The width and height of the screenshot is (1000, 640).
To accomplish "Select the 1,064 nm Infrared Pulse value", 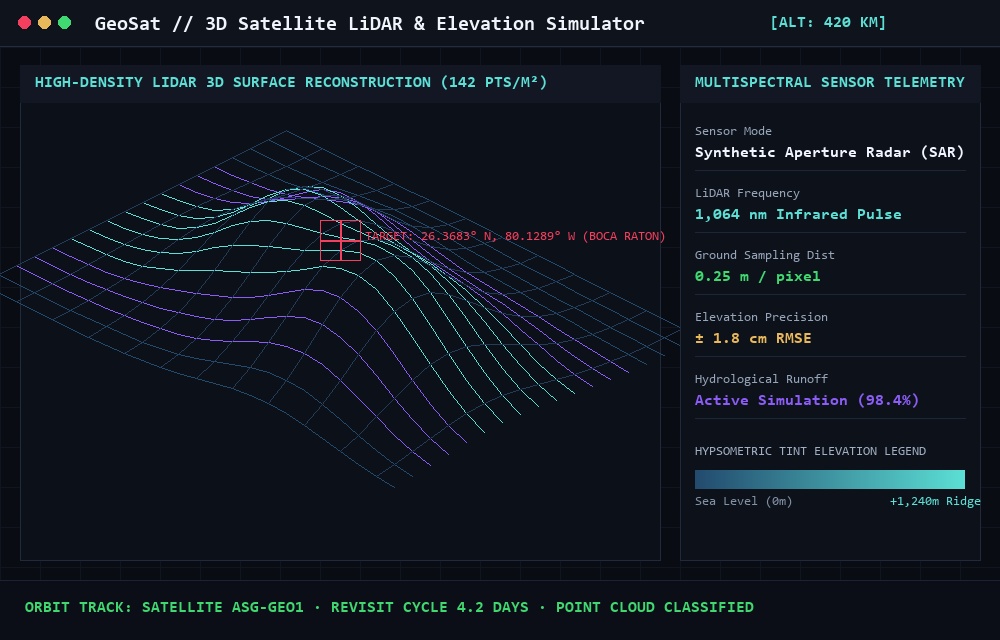I will tap(798, 214).
